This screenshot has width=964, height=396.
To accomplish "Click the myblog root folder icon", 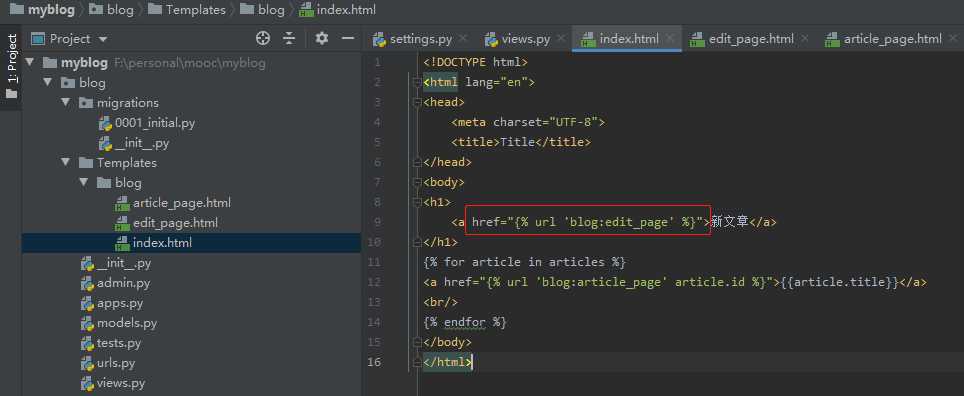I will 50,63.
